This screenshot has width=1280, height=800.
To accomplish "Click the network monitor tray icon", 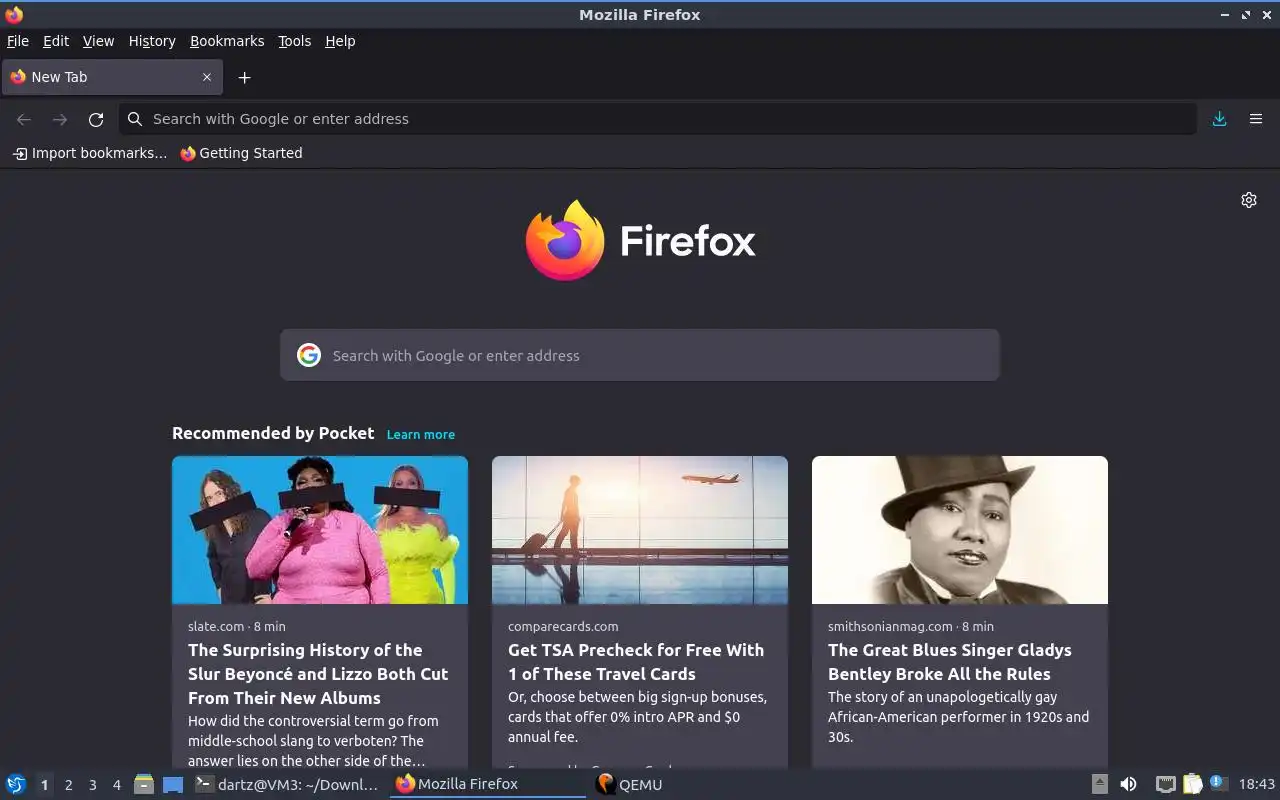I will coord(1165,784).
